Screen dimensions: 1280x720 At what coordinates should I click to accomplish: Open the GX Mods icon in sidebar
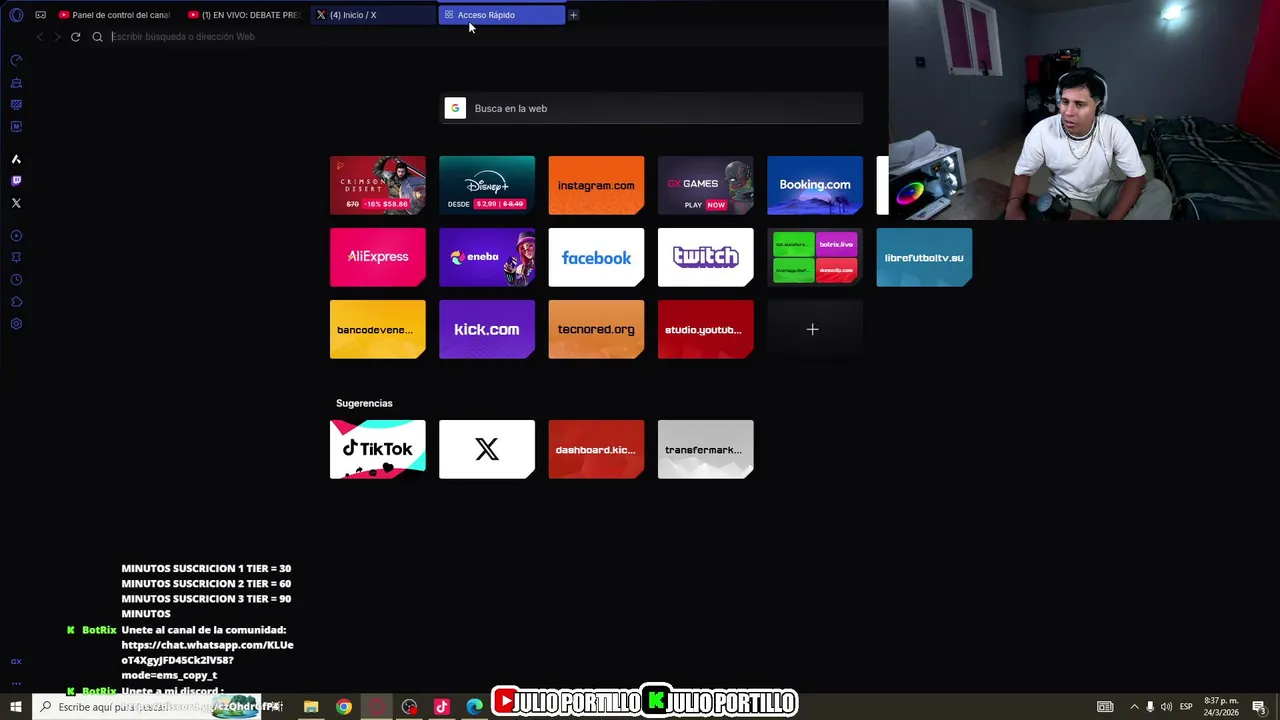coord(16,104)
